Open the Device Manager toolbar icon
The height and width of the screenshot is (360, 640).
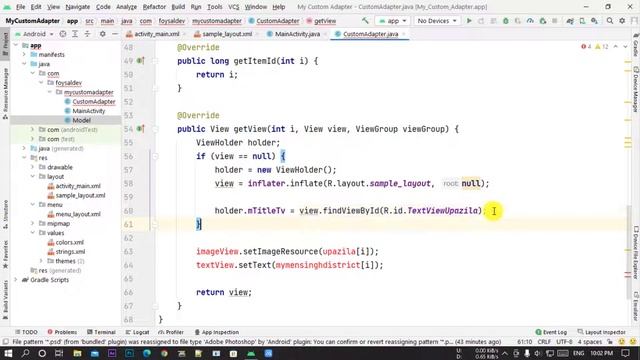click(x=582, y=20)
